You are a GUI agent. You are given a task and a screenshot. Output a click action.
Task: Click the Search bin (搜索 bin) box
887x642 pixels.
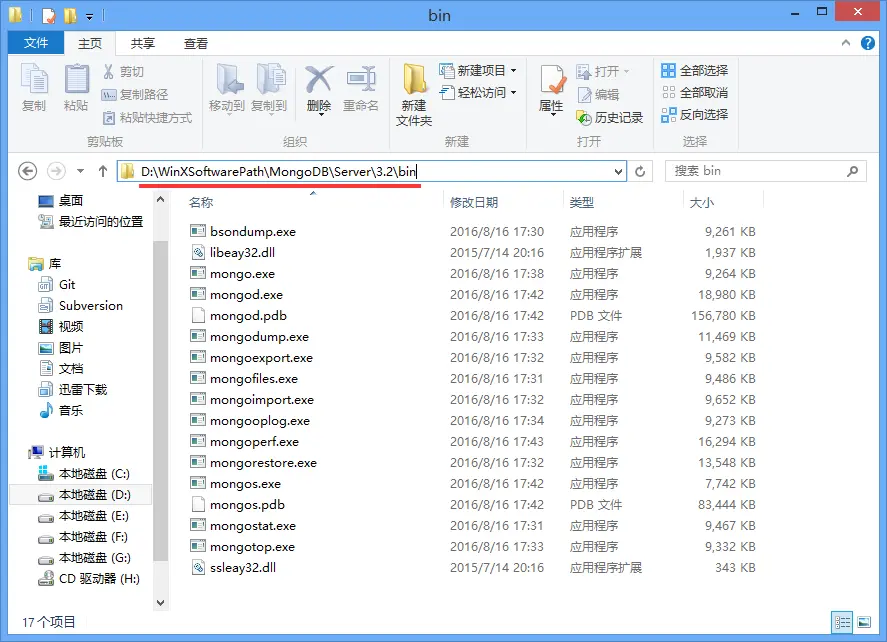765,171
